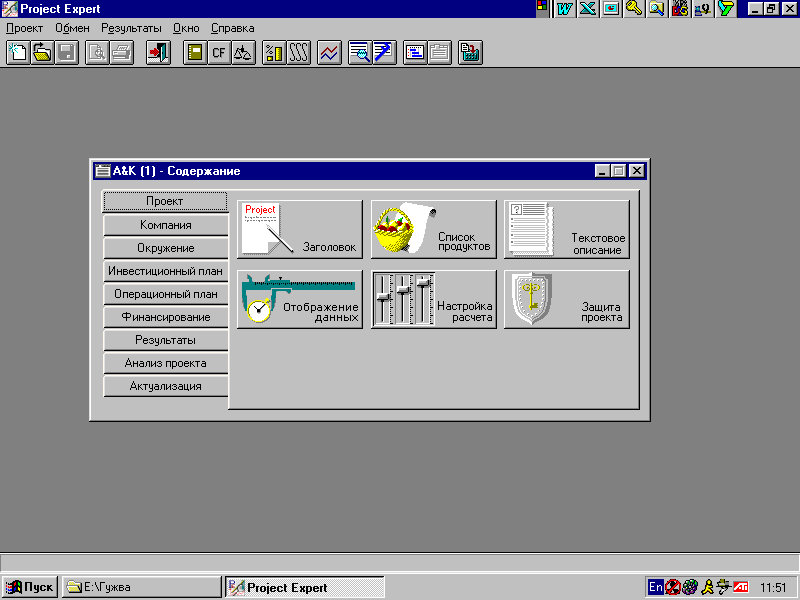Click the PowerPoint slide shortcut icon
Viewport: 800px width, 600px height.
(611, 9)
